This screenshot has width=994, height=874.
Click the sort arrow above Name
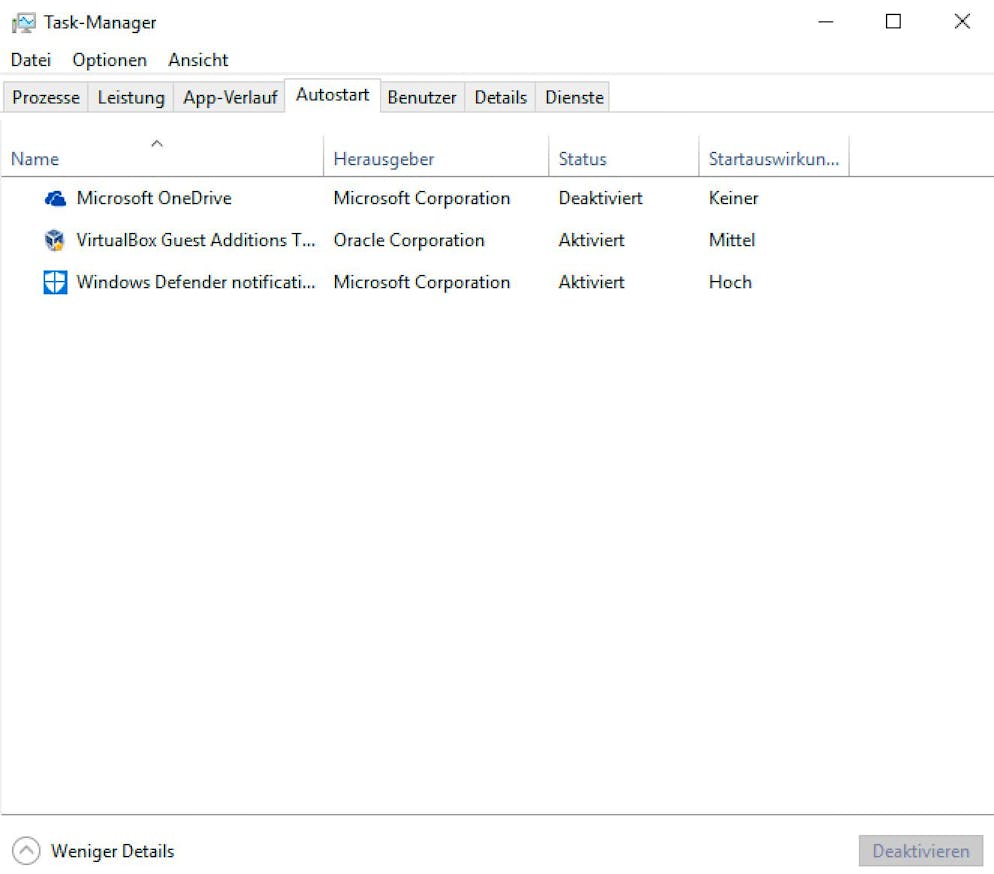(x=157, y=144)
